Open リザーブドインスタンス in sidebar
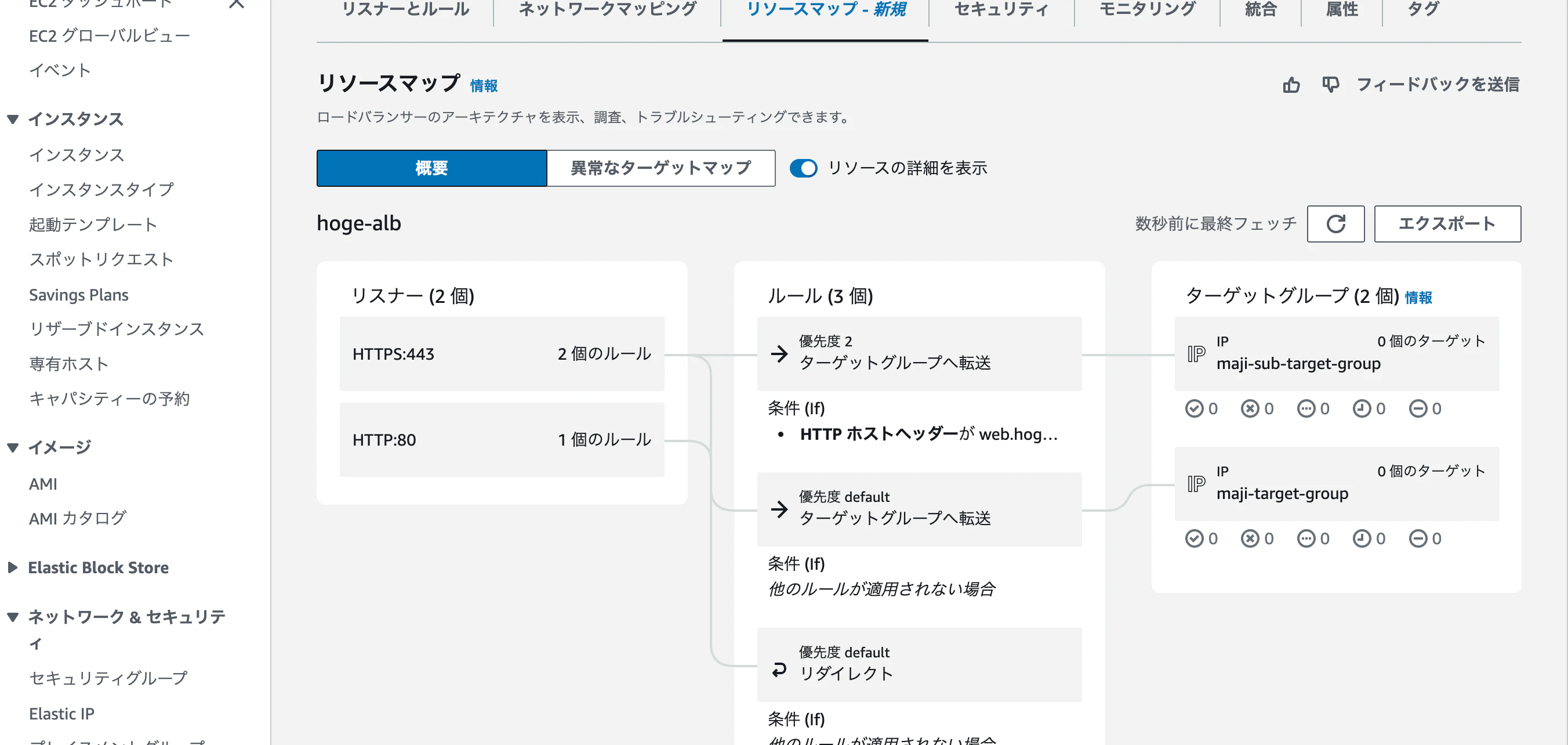The width and height of the screenshot is (1568, 745). (x=116, y=329)
